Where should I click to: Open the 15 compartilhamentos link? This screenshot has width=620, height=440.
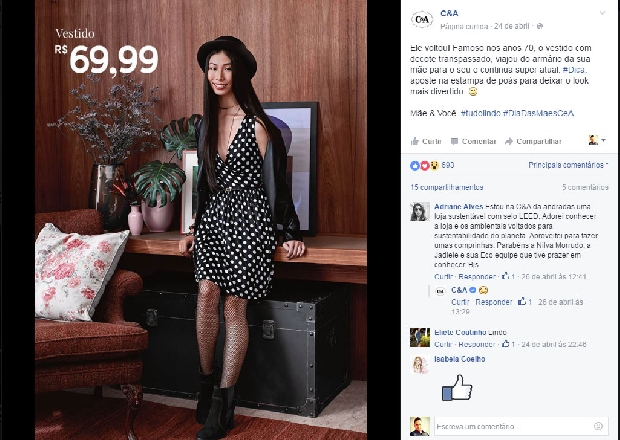pyautogui.click(x=447, y=187)
